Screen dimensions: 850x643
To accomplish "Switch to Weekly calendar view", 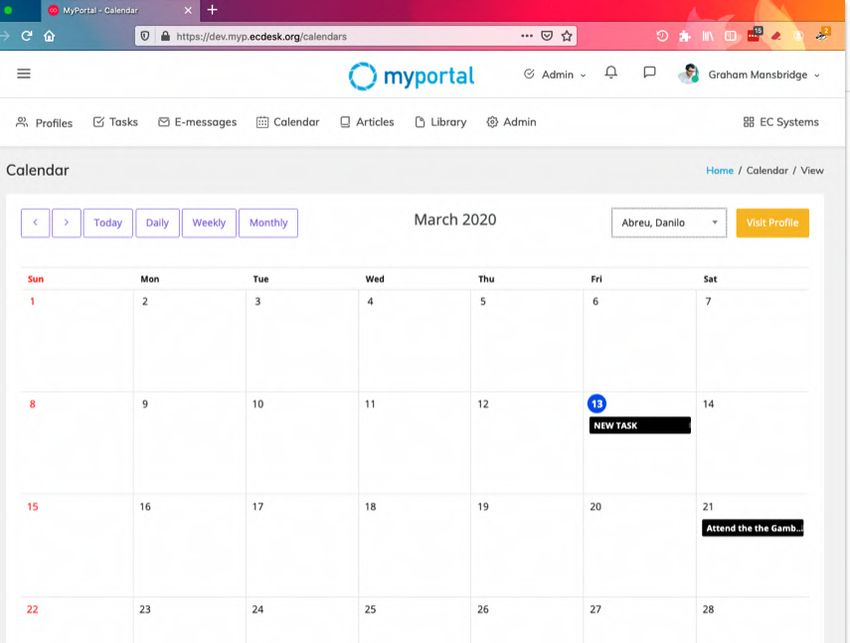I will coord(209,223).
